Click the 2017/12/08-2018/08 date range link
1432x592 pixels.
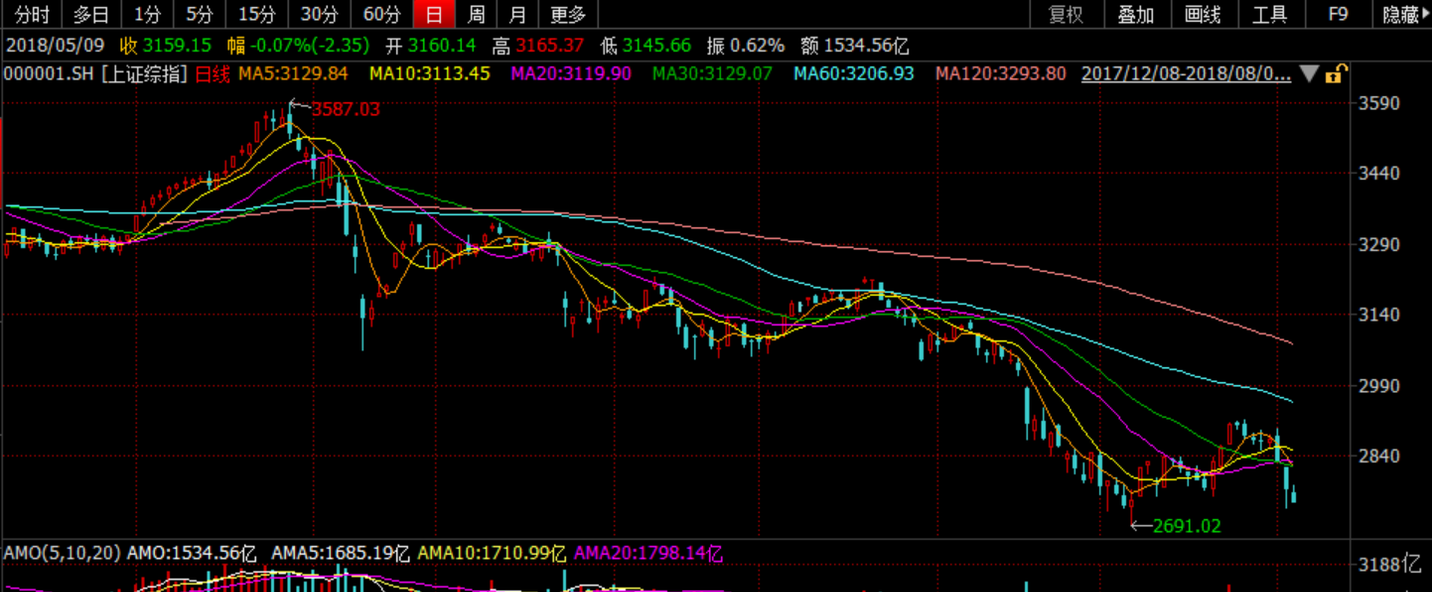1186,74
